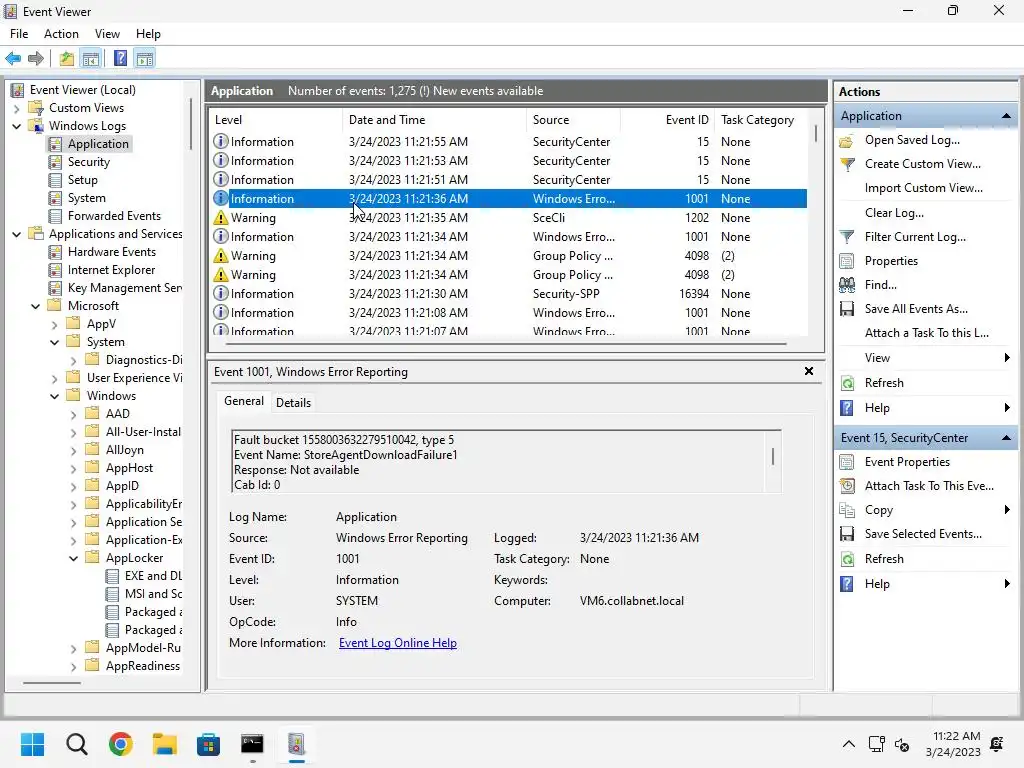Screen dimensions: 1024x768
Task: Click the event list horizontal scrollbar
Action: click(x=507, y=342)
